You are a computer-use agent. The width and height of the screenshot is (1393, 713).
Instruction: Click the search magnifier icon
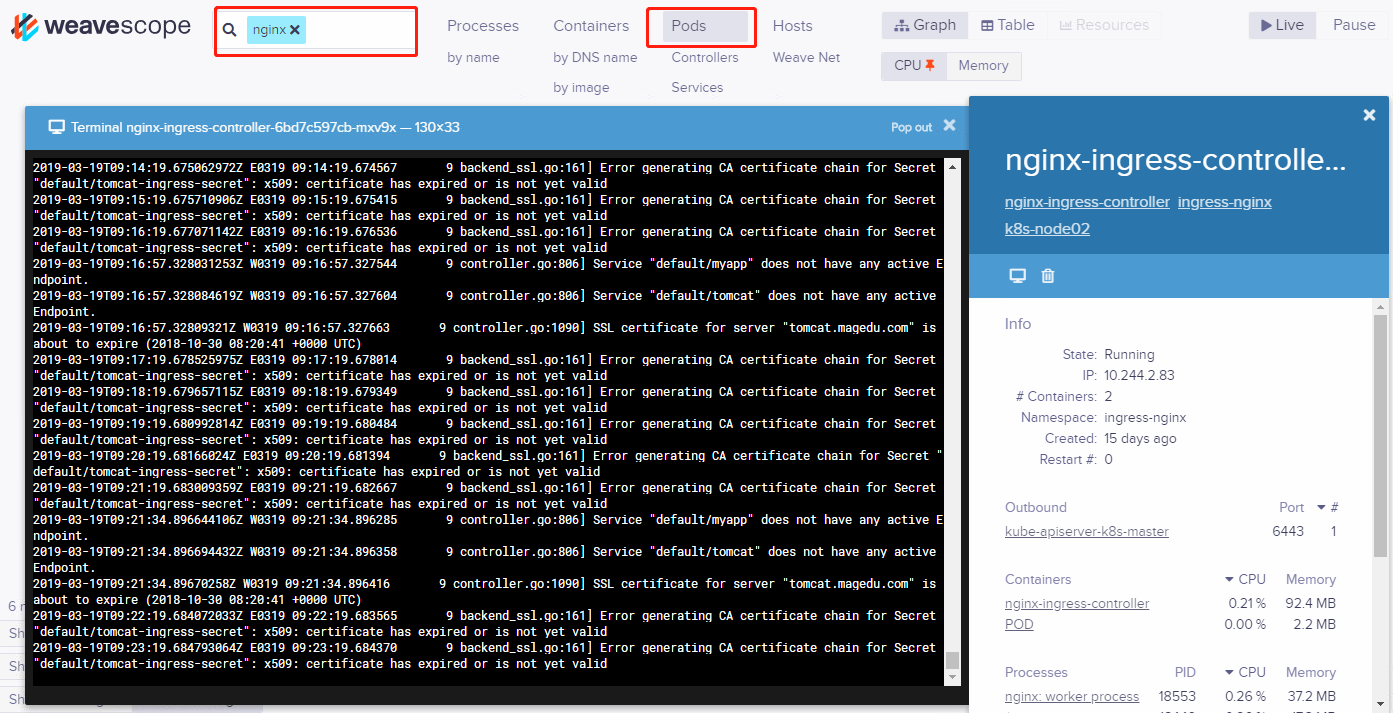click(x=230, y=30)
